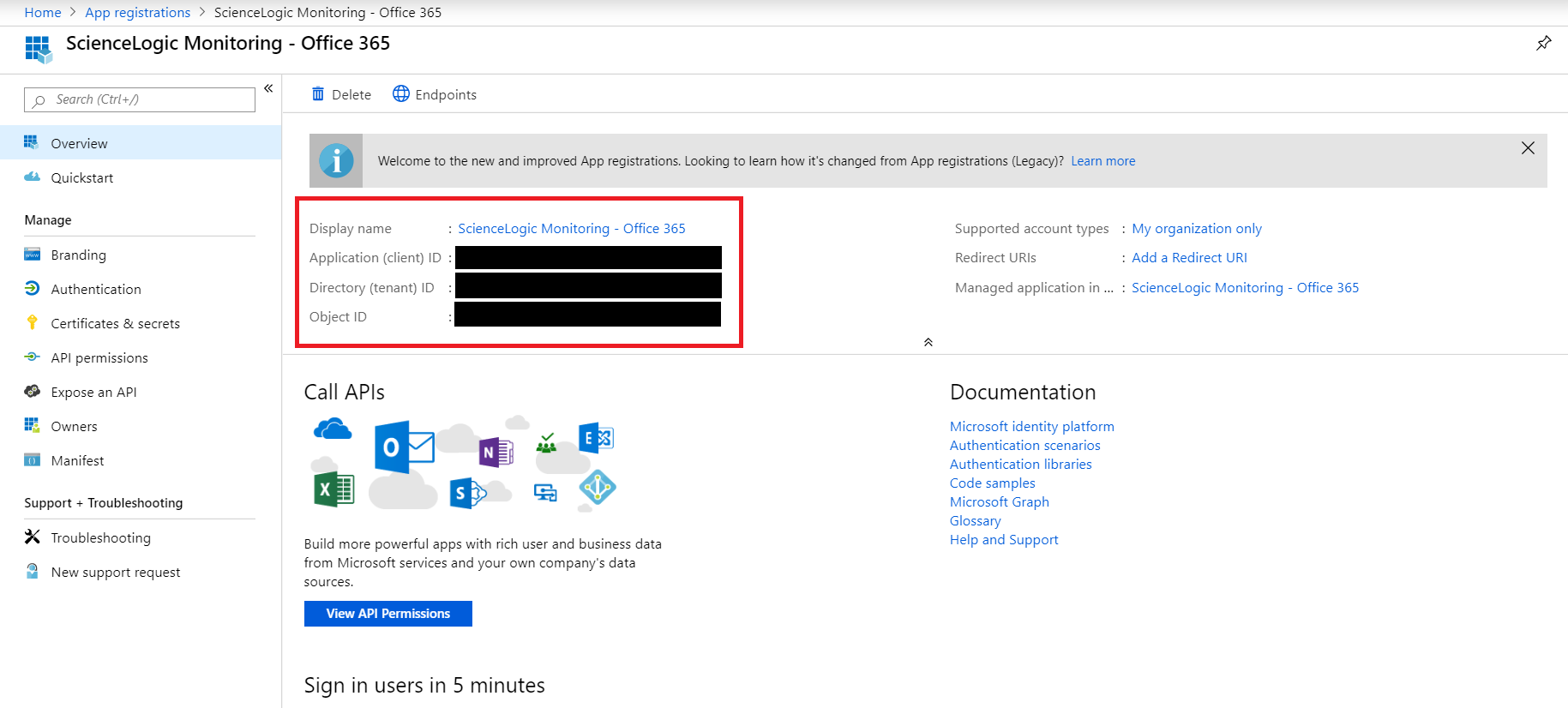Click the Delete trash icon
Viewport: 1568px width, 708px height.
[x=318, y=94]
